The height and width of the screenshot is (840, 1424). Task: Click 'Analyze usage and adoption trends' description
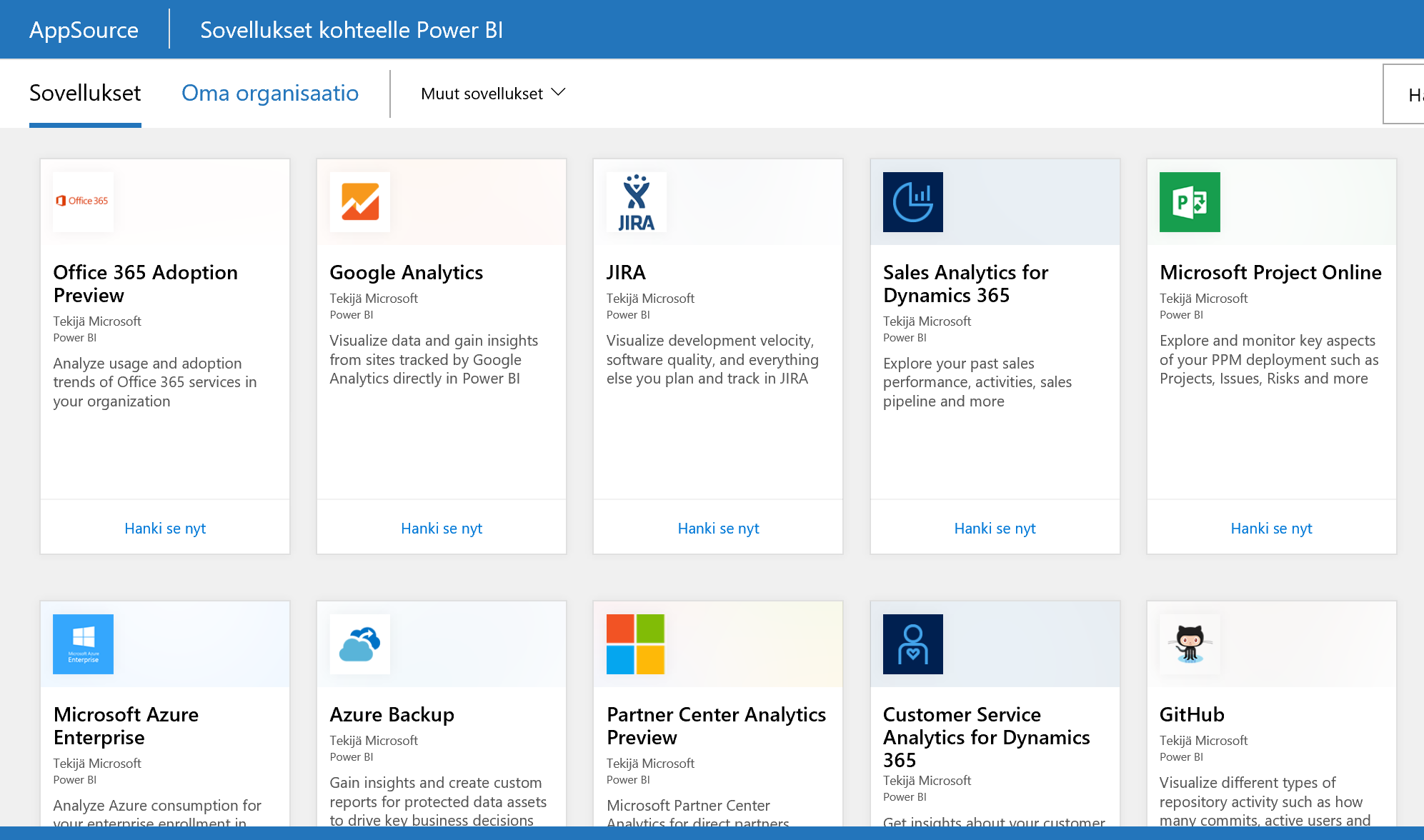155,382
